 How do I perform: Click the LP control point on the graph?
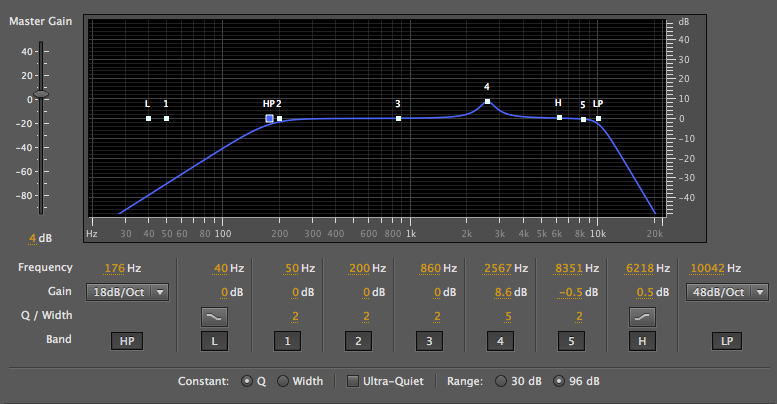[x=598, y=118]
